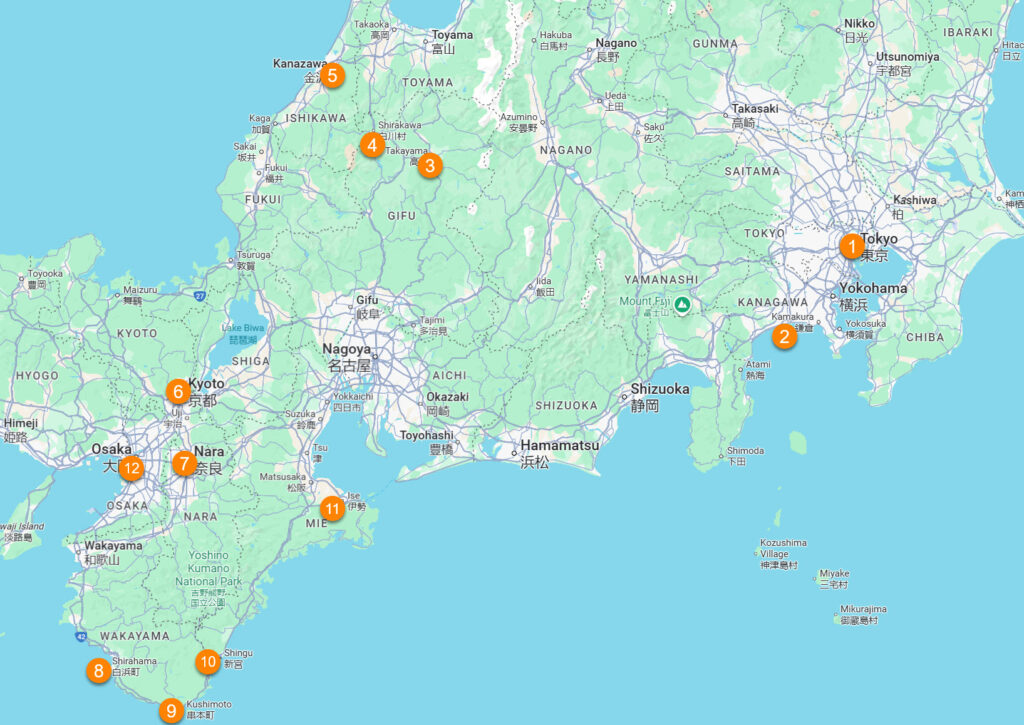1024x725 pixels.
Task: Click marker 7 at Nara
Action: tap(183, 463)
